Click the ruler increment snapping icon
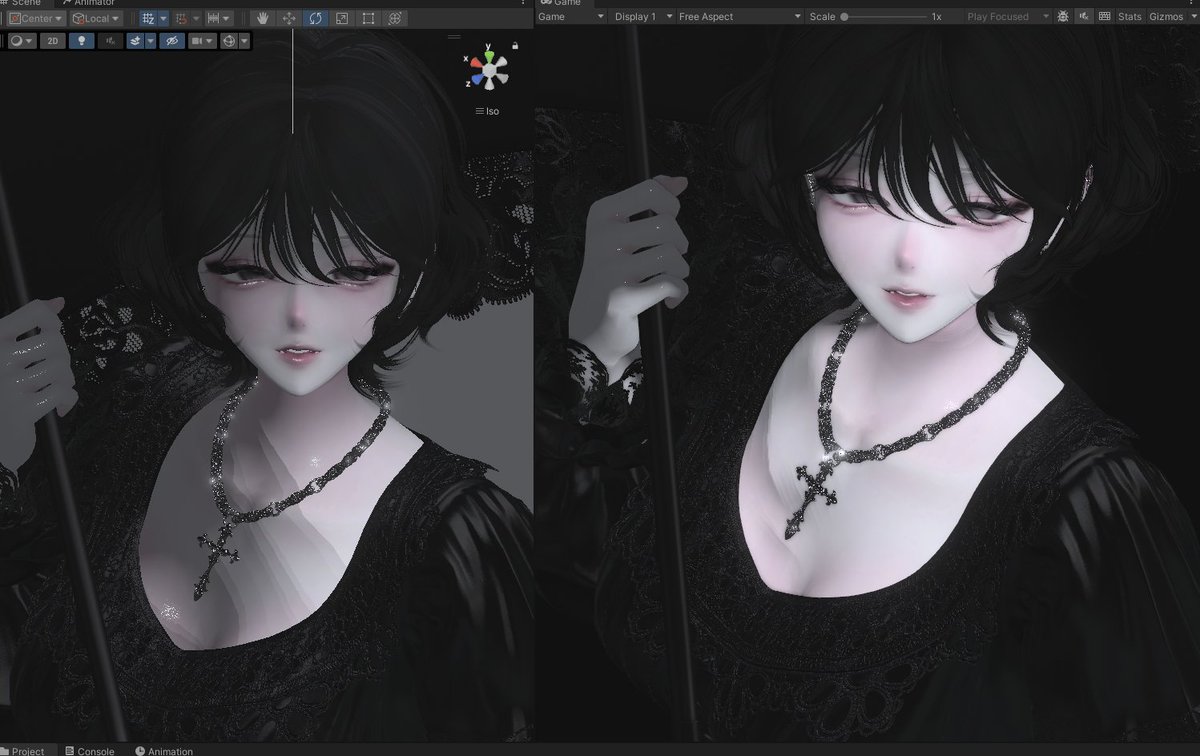 coord(213,18)
